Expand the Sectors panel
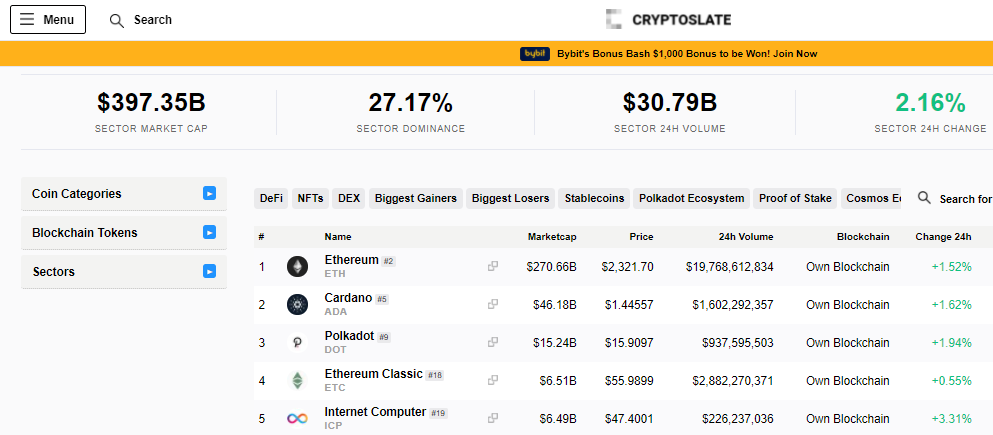The image size is (993, 435). 123,272
